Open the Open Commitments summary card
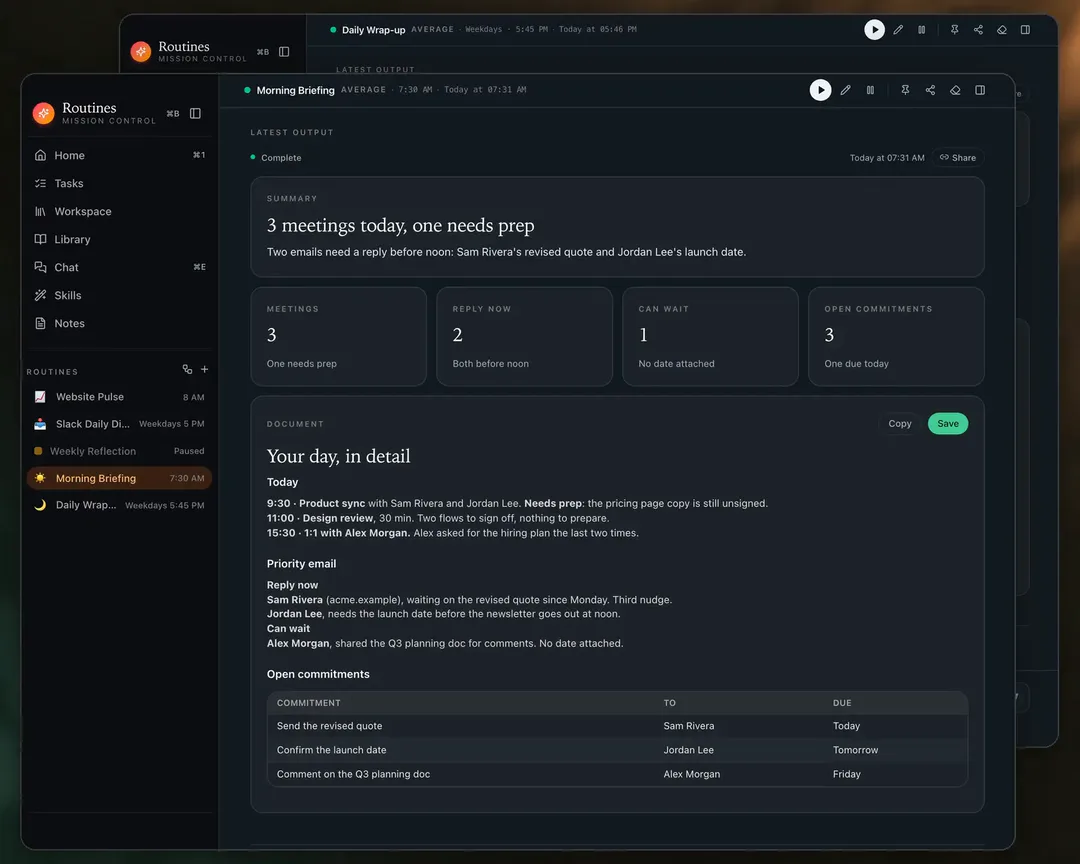1080x864 pixels. click(x=896, y=336)
